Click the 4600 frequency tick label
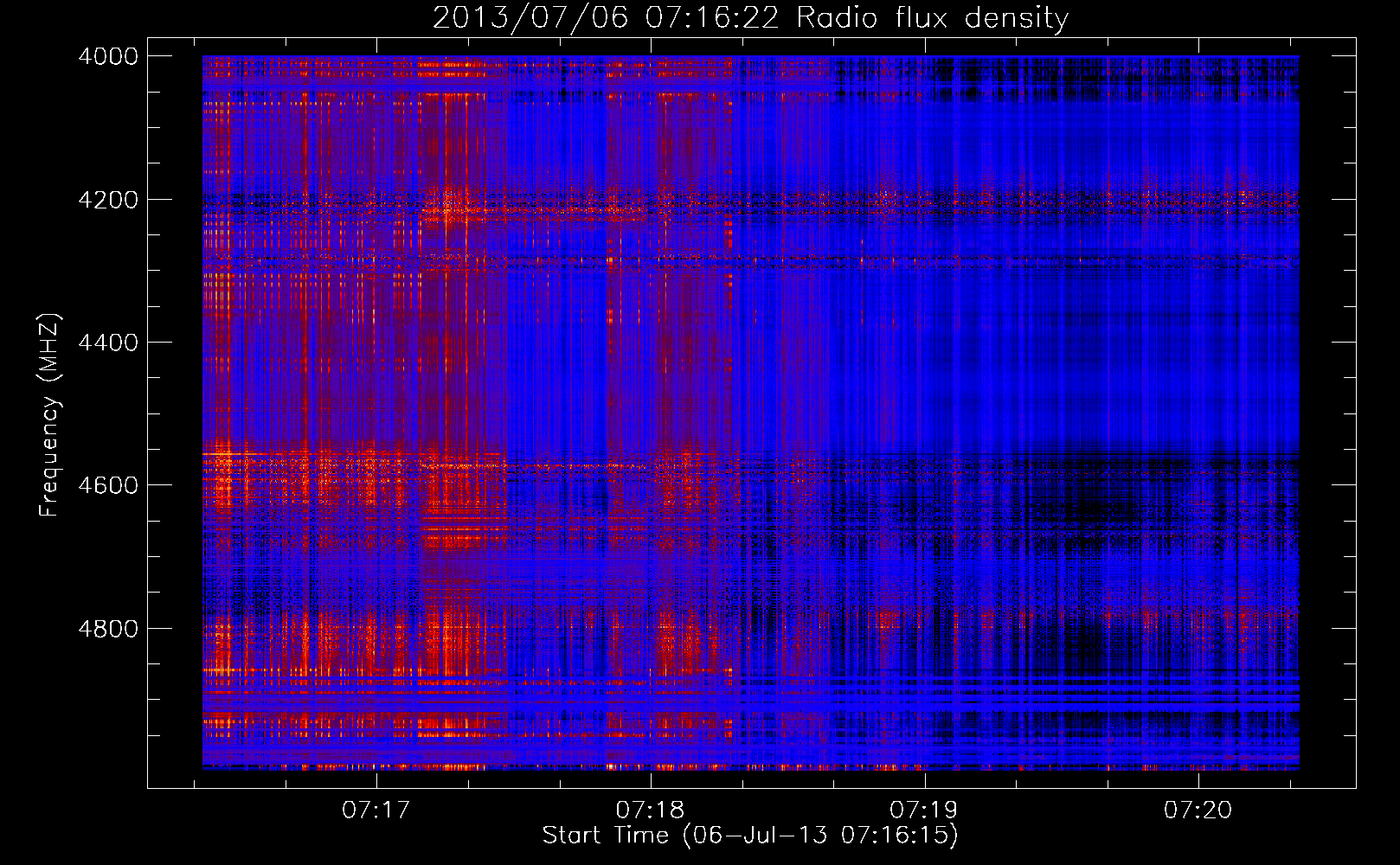 click(x=108, y=485)
